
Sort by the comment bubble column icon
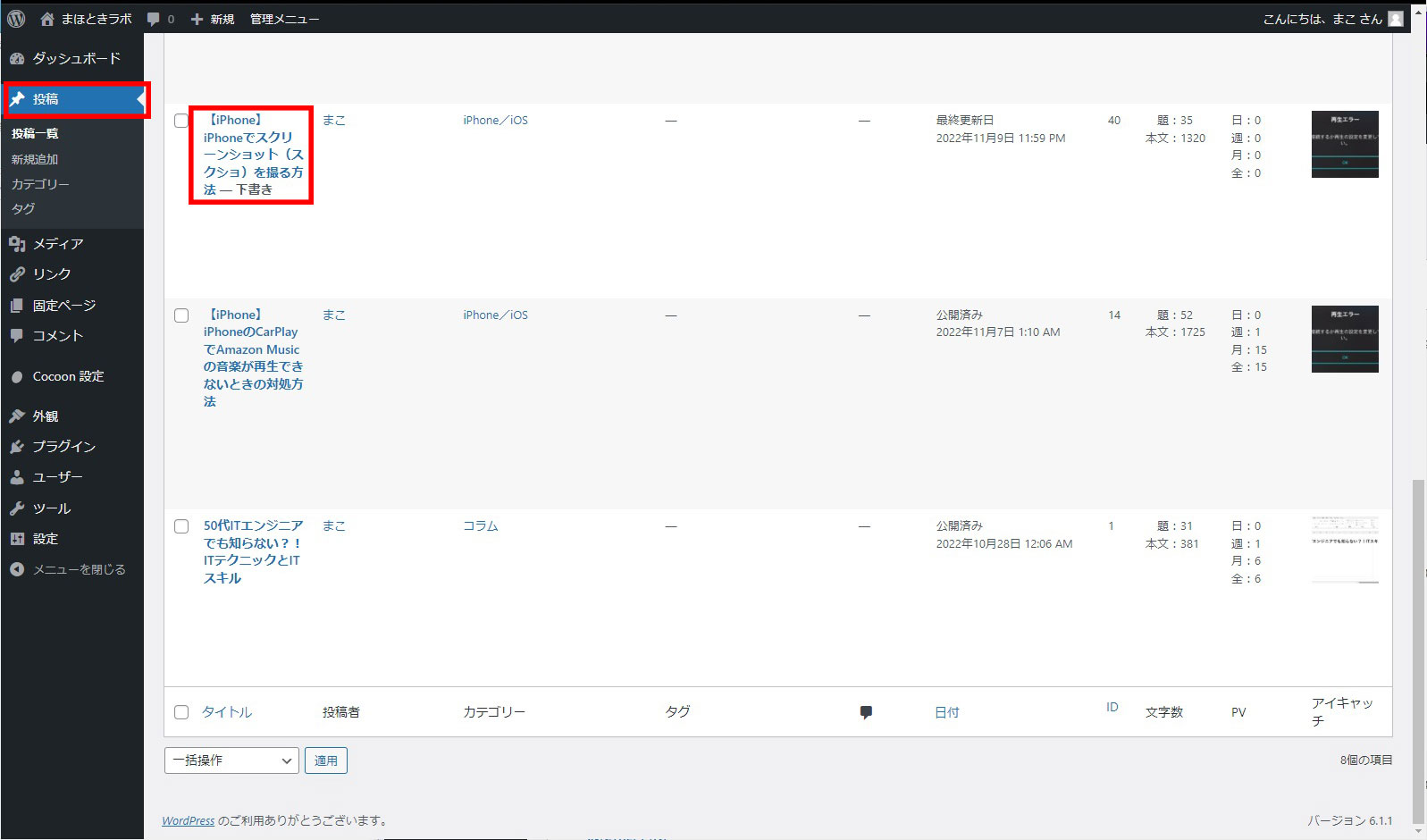[x=865, y=712]
